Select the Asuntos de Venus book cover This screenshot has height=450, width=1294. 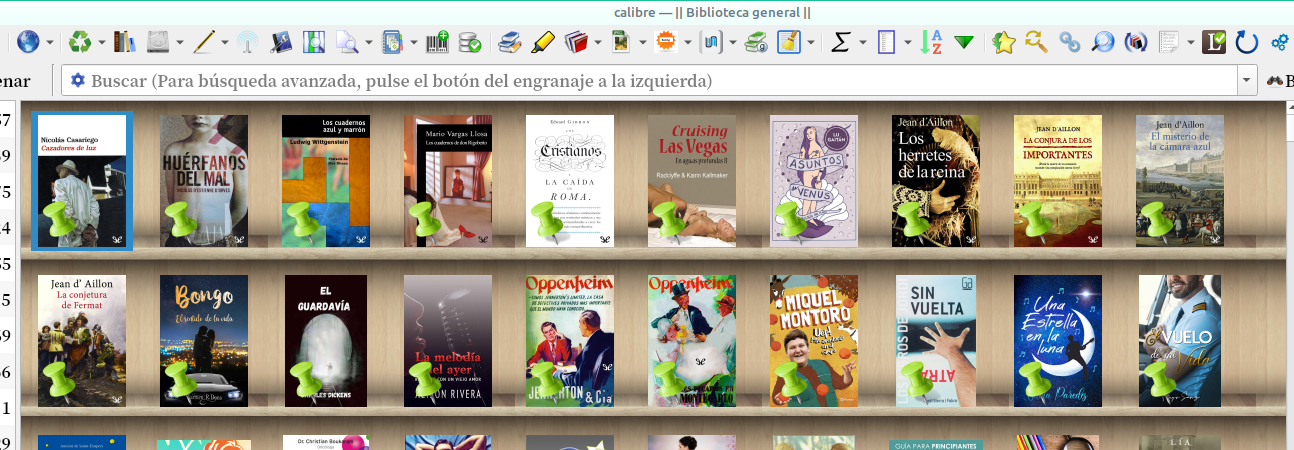pos(814,181)
